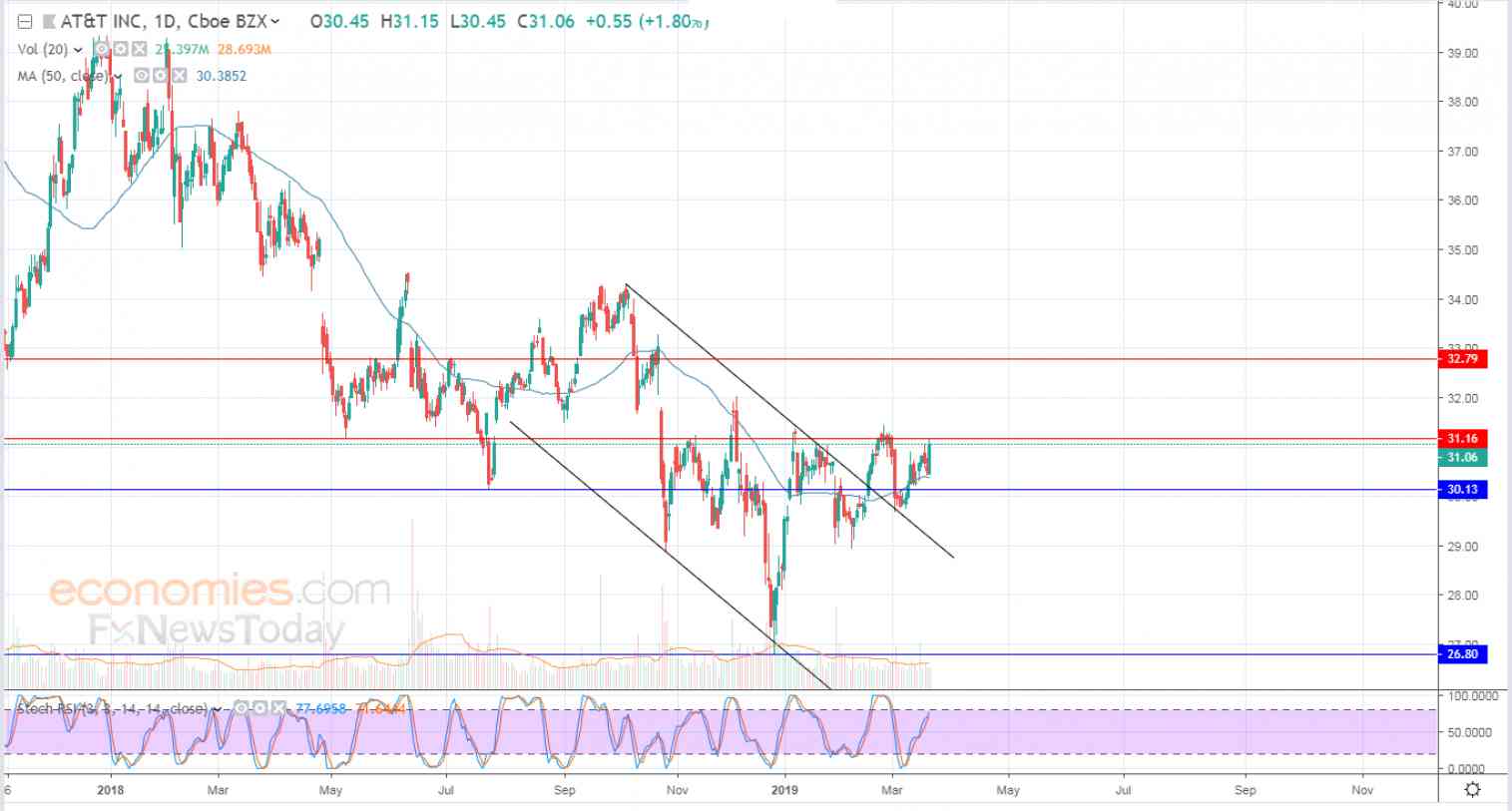Remove the Stoch RSI indicator with X icon
This screenshot has height=811, width=1512.
tap(279, 708)
